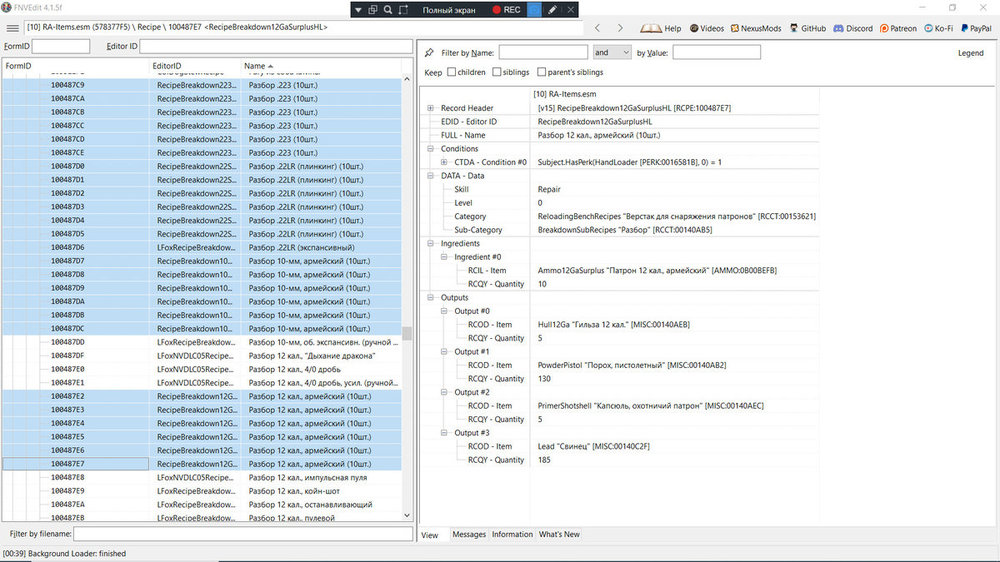Open the Discord link
This screenshot has height=562, width=1000.
(853, 28)
